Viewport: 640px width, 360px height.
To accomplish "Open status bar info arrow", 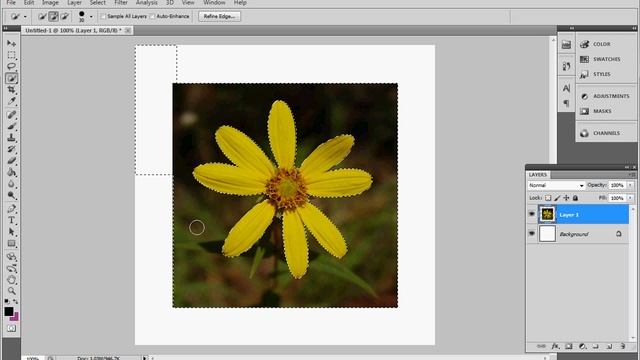I will [144, 358].
